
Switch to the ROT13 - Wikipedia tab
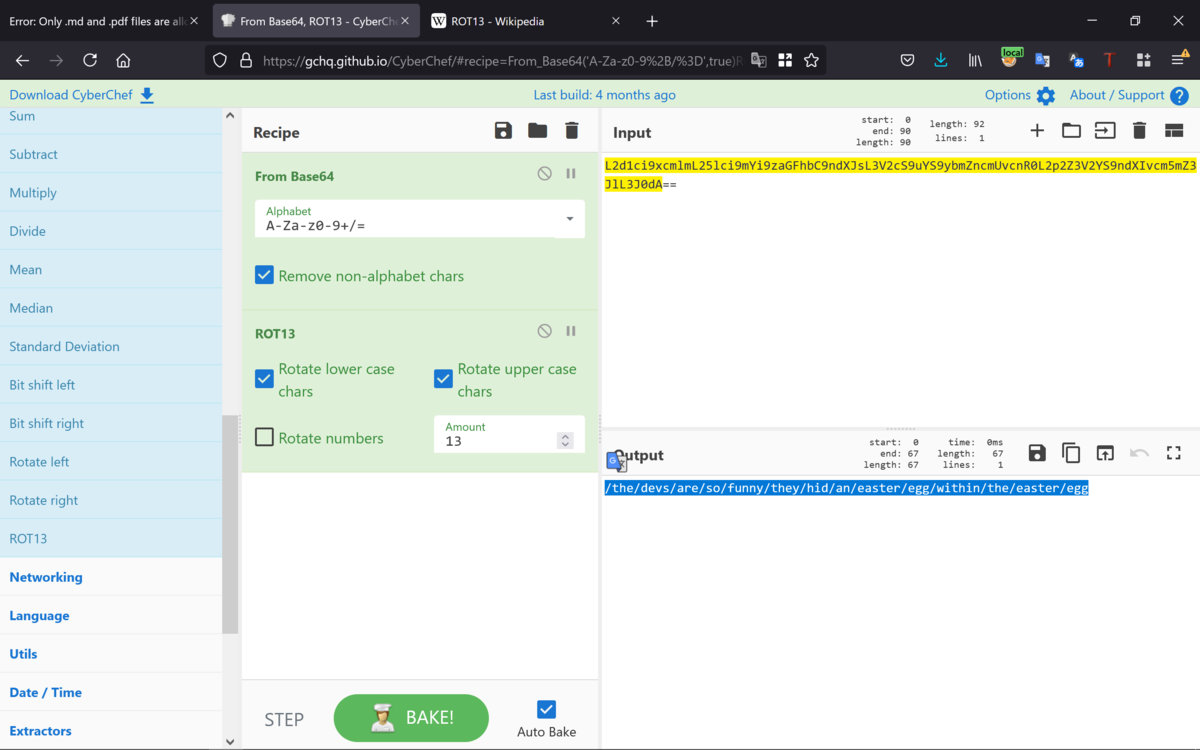(x=525, y=21)
